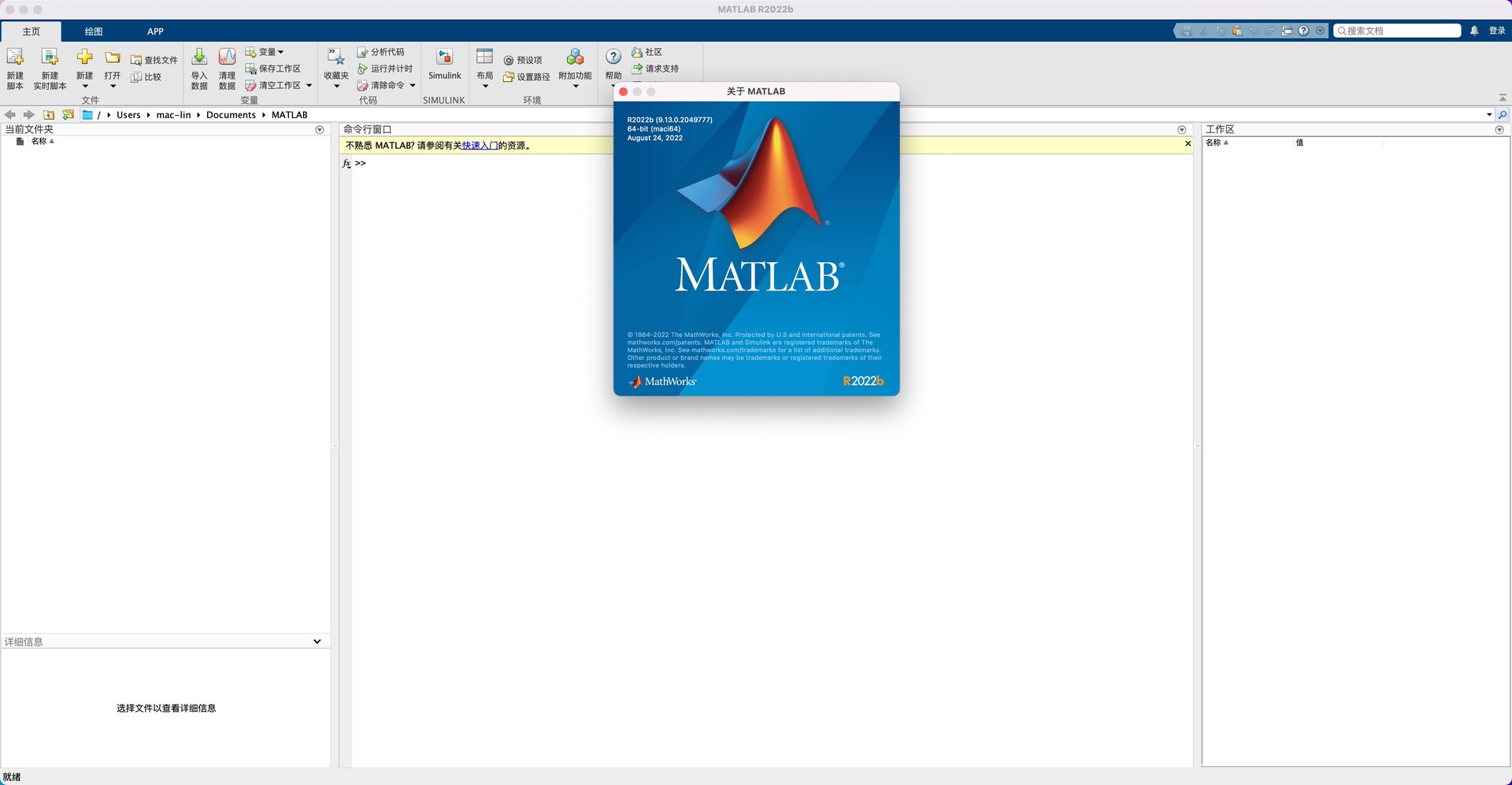This screenshot has width=1512, height=785.
Task: Click Documents in the path bar
Action: (231, 115)
